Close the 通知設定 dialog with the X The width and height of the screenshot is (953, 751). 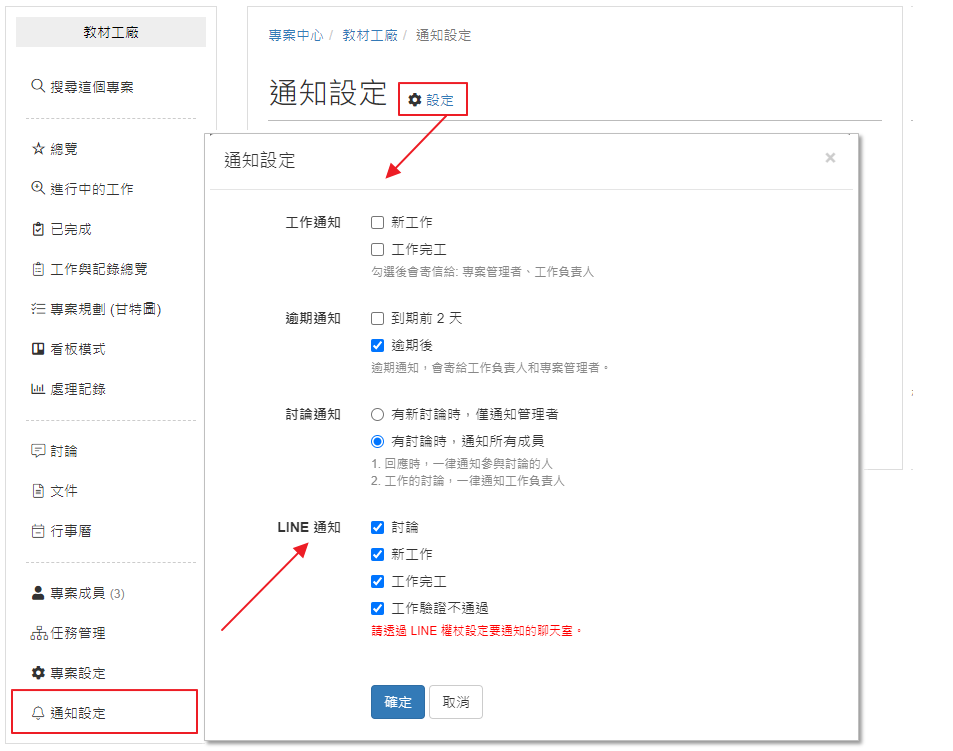pyautogui.click(x=830, y=158)
